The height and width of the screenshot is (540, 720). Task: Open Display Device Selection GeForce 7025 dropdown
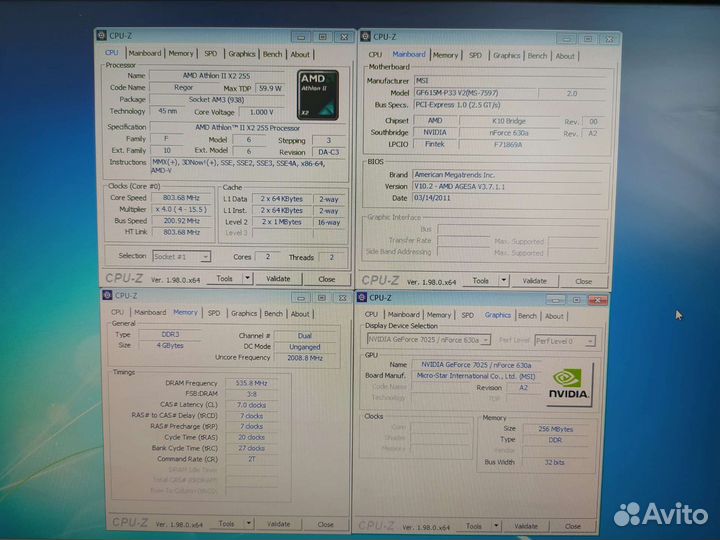pyautogui.click(x=429, y=340)
